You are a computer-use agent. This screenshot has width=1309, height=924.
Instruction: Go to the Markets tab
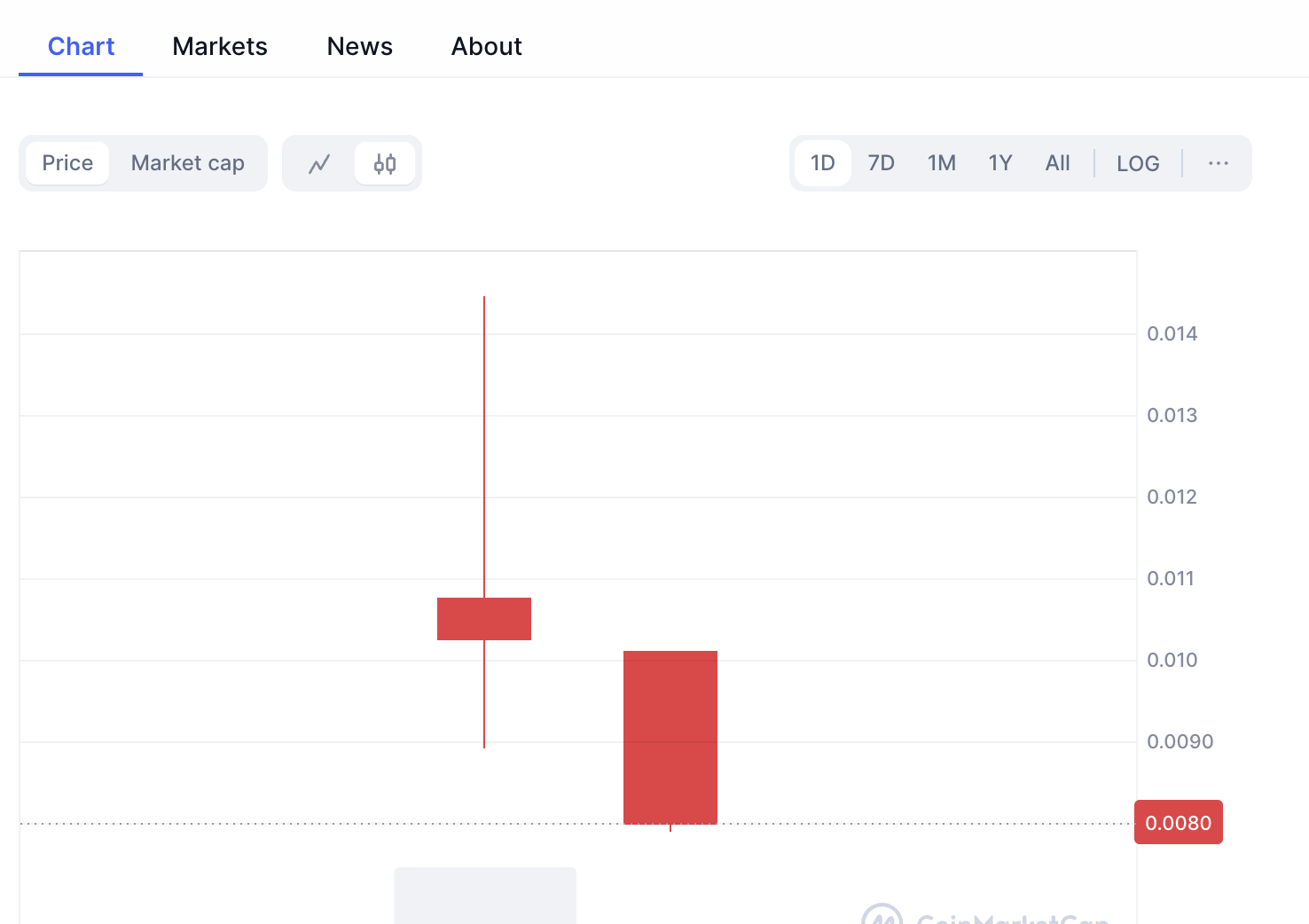[x=220, y=46]
